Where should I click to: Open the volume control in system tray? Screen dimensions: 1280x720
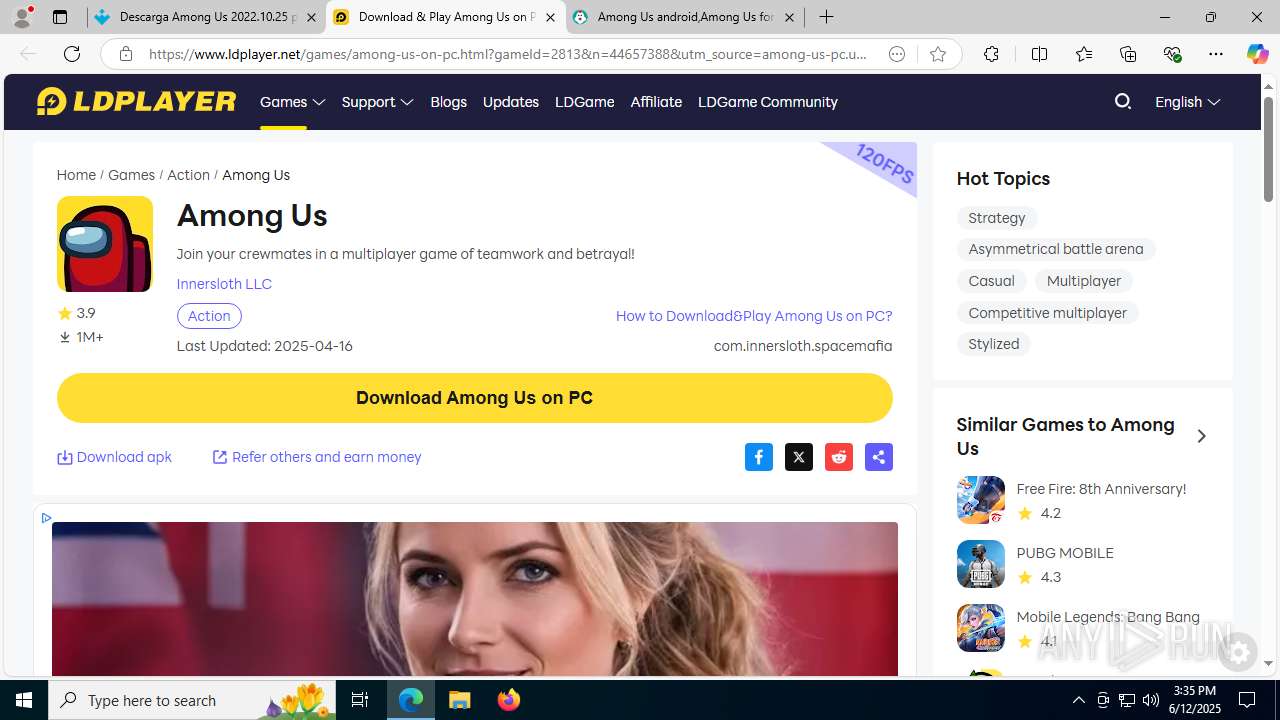point(1151,700)
